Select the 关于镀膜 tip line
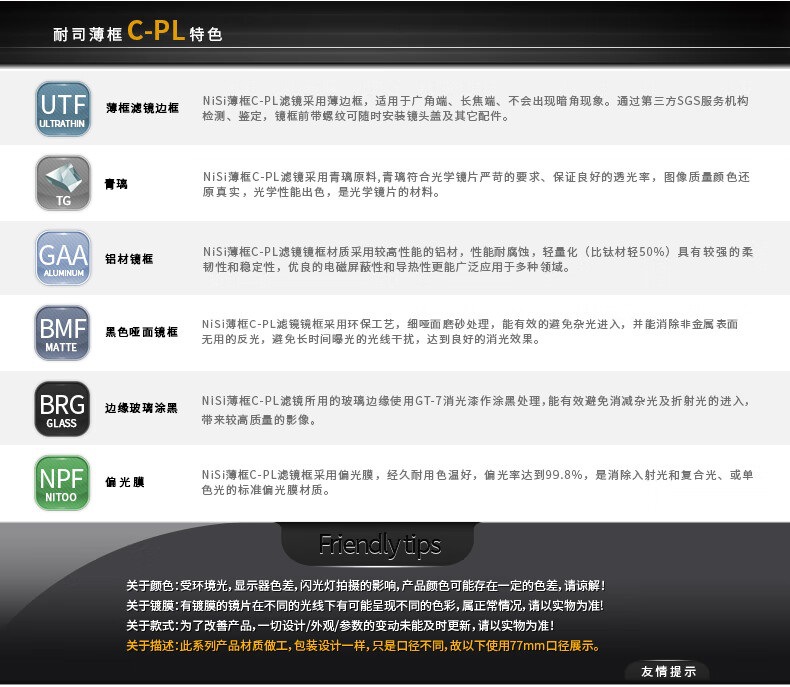Viewport: 790px width, 687px height. point(365,606)
